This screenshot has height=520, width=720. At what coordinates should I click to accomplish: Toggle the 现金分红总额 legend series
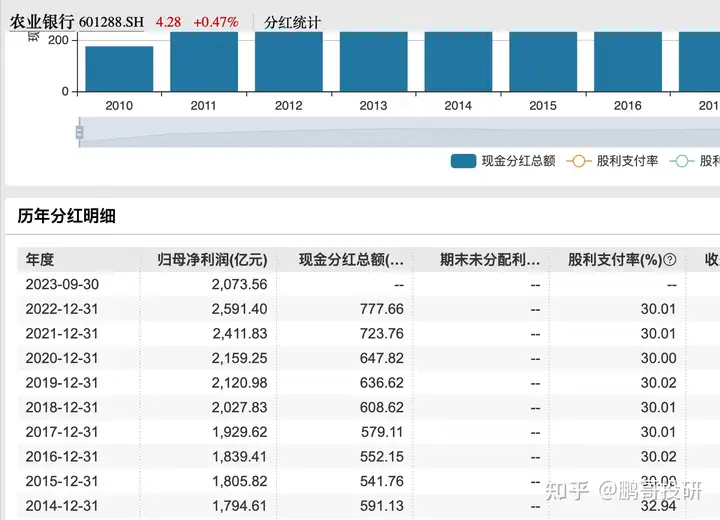(x=503, y=161)
